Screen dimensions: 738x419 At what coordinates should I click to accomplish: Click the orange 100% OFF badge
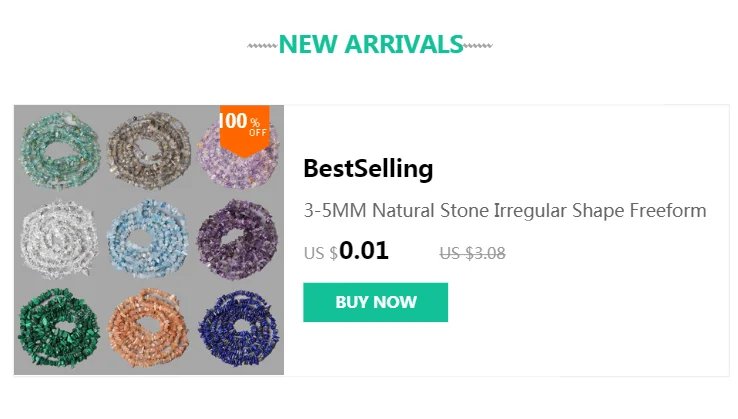point(244,128)
